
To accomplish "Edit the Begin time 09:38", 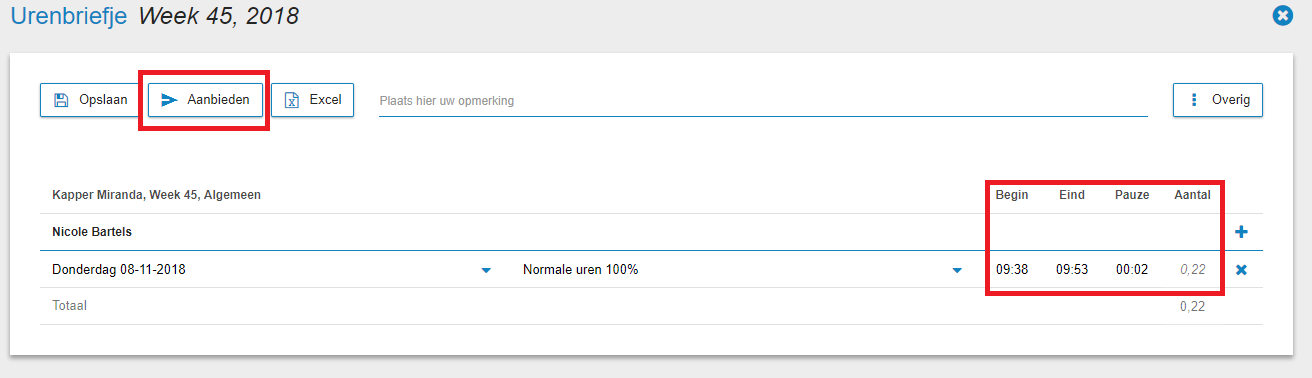I will point(1012,270).
